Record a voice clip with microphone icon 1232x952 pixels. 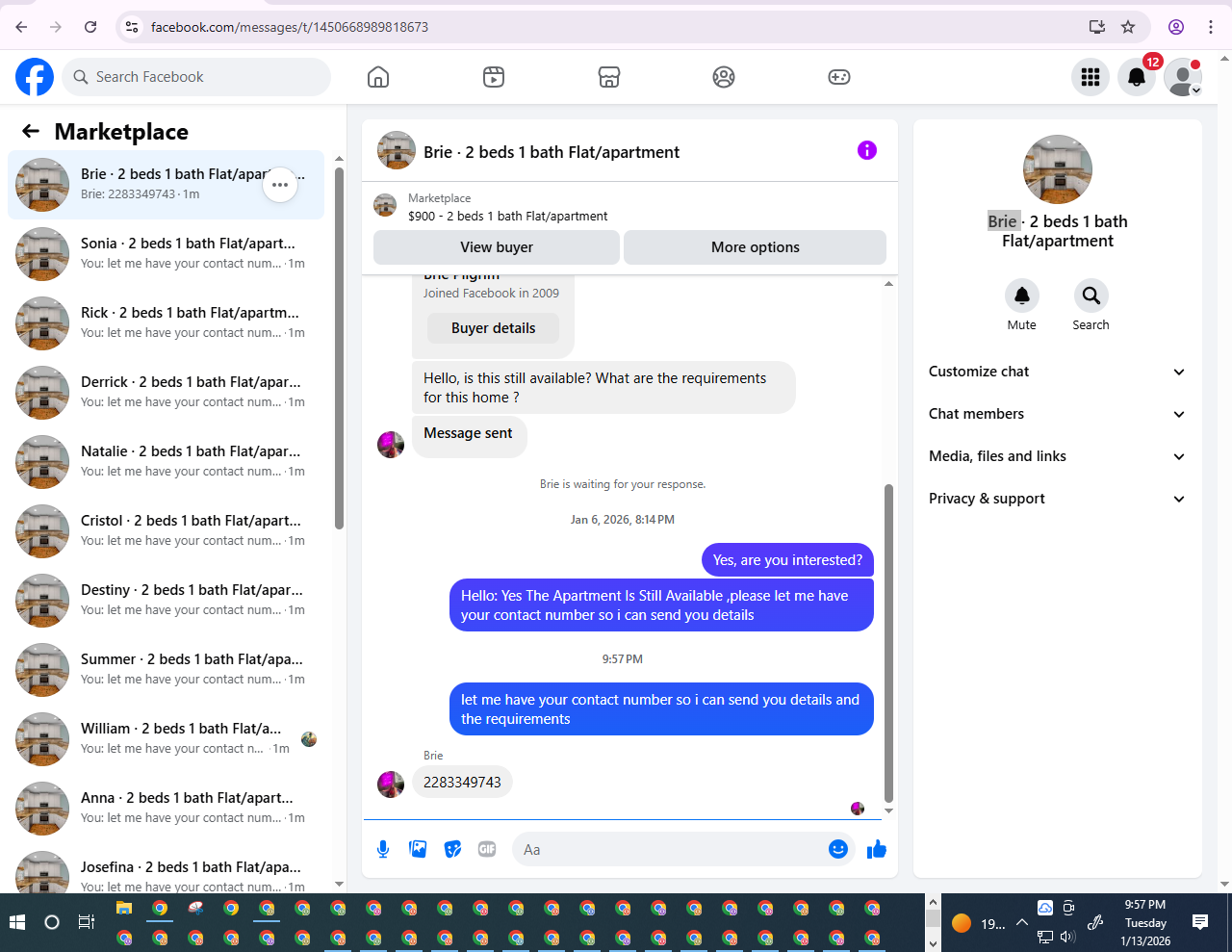pos(383,849)
